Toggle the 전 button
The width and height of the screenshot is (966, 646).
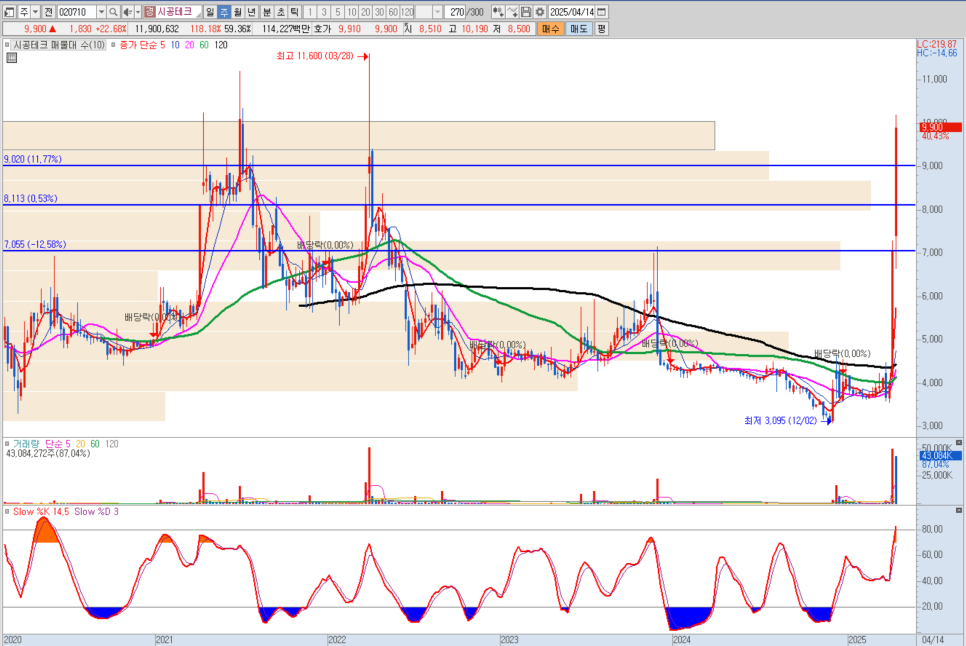[x=49, y=12]
